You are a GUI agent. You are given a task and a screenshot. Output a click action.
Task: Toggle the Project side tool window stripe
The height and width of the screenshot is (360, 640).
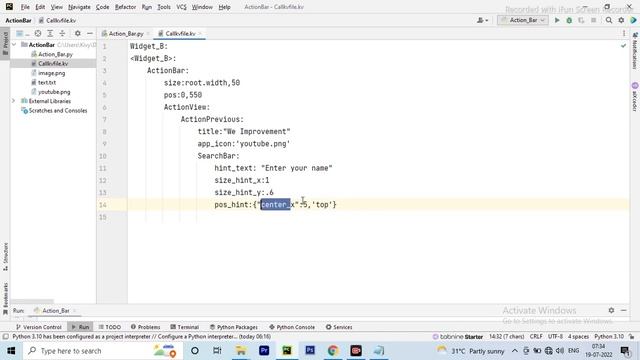click(x=5, y=43)
